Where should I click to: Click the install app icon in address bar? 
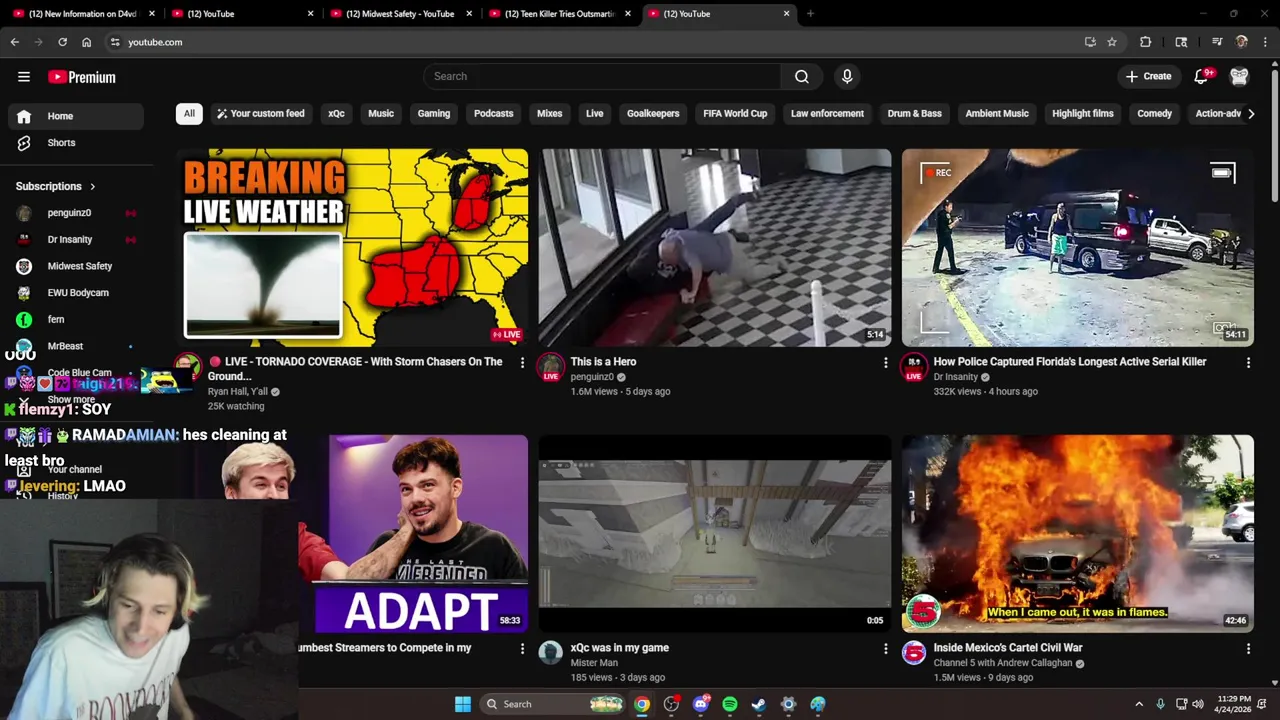coord(1090,42)
